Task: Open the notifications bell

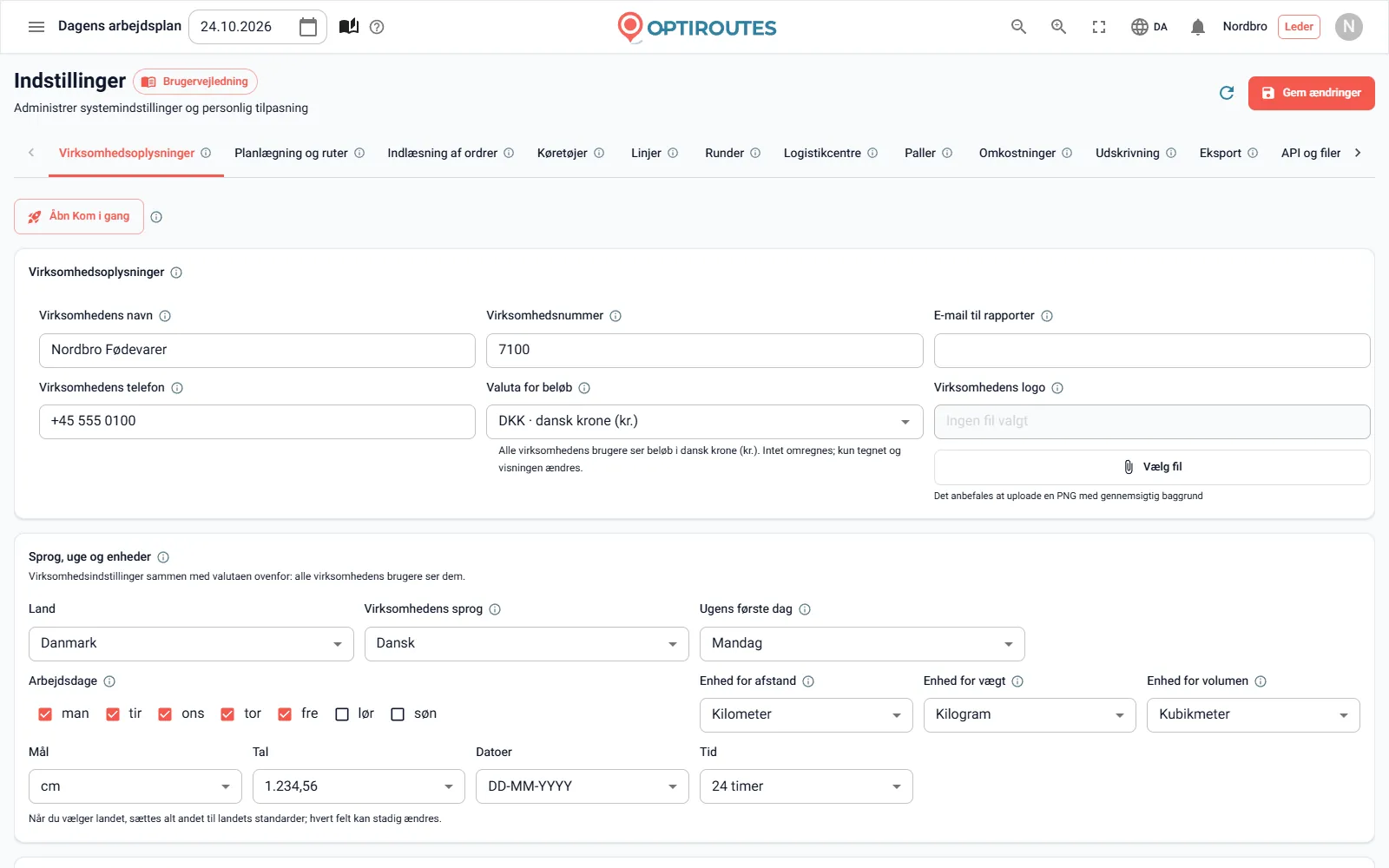Action: 1198,27
